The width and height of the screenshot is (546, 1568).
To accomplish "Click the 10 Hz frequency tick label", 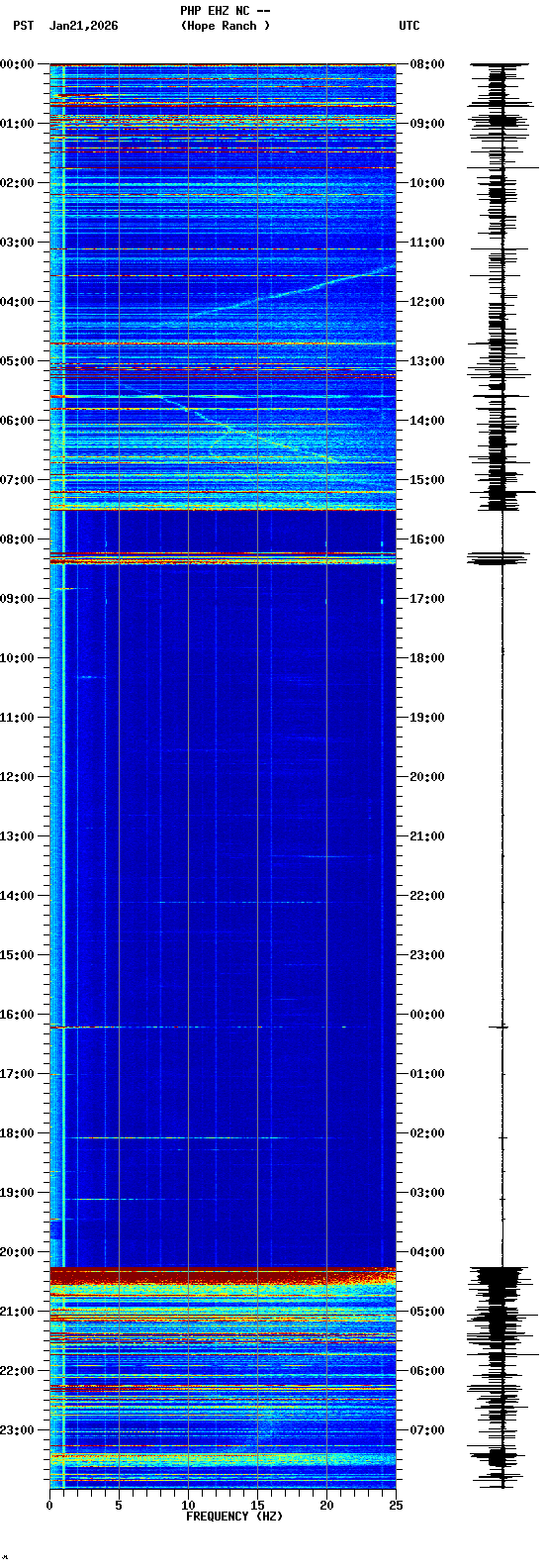I will (188, 1506).
